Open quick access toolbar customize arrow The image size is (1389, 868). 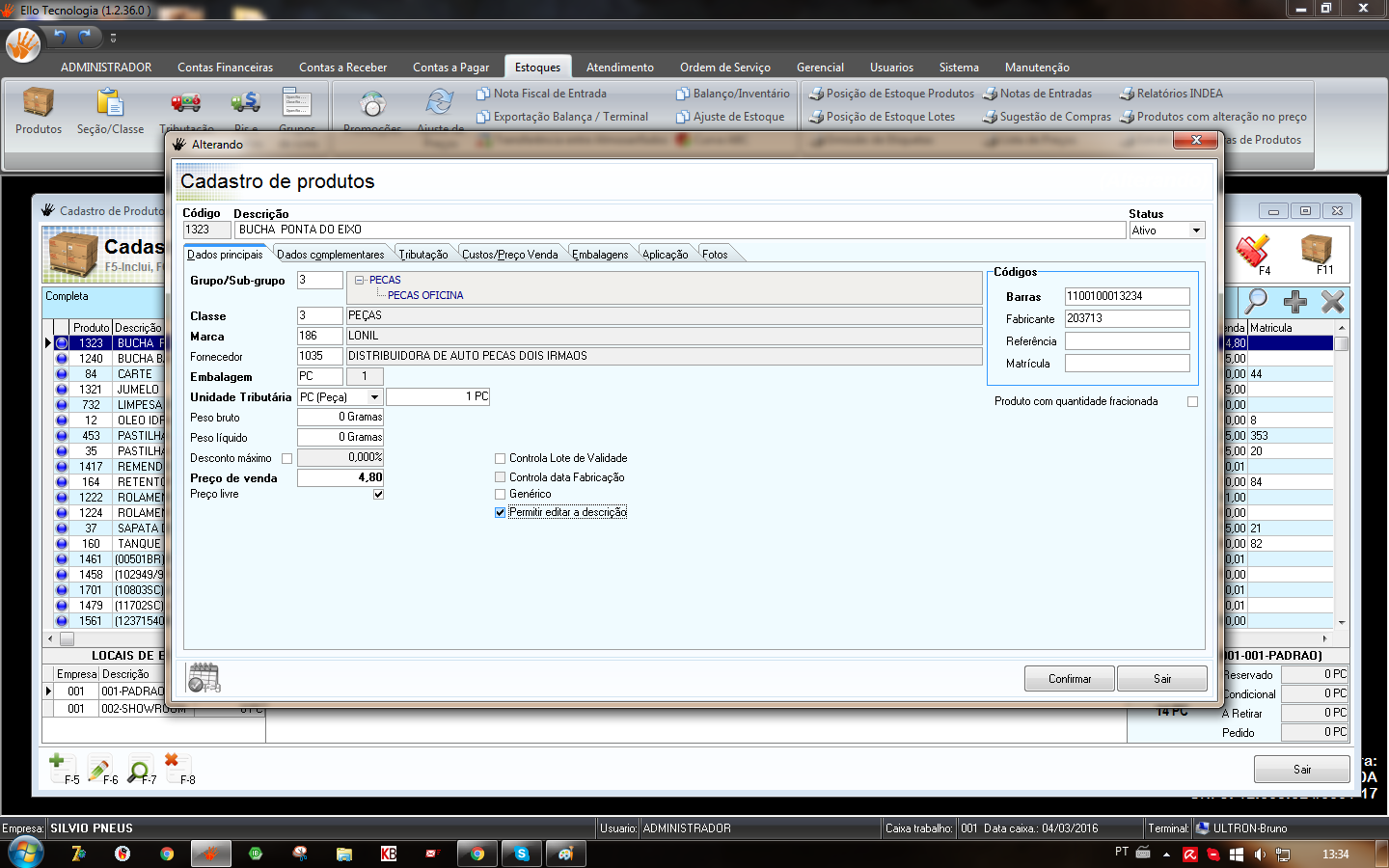(x=113, y=38)
